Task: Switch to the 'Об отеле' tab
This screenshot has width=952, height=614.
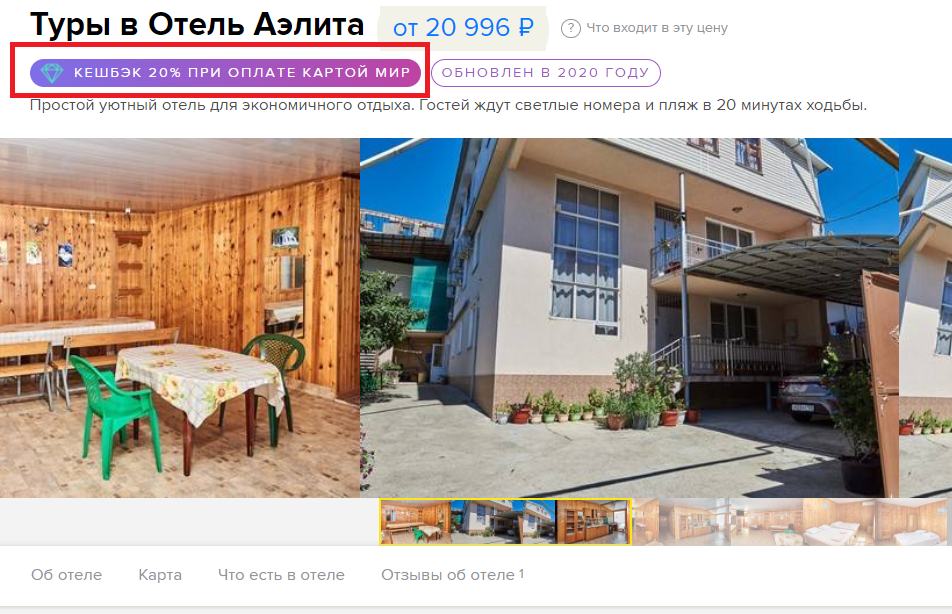Action: coord(66,575)
